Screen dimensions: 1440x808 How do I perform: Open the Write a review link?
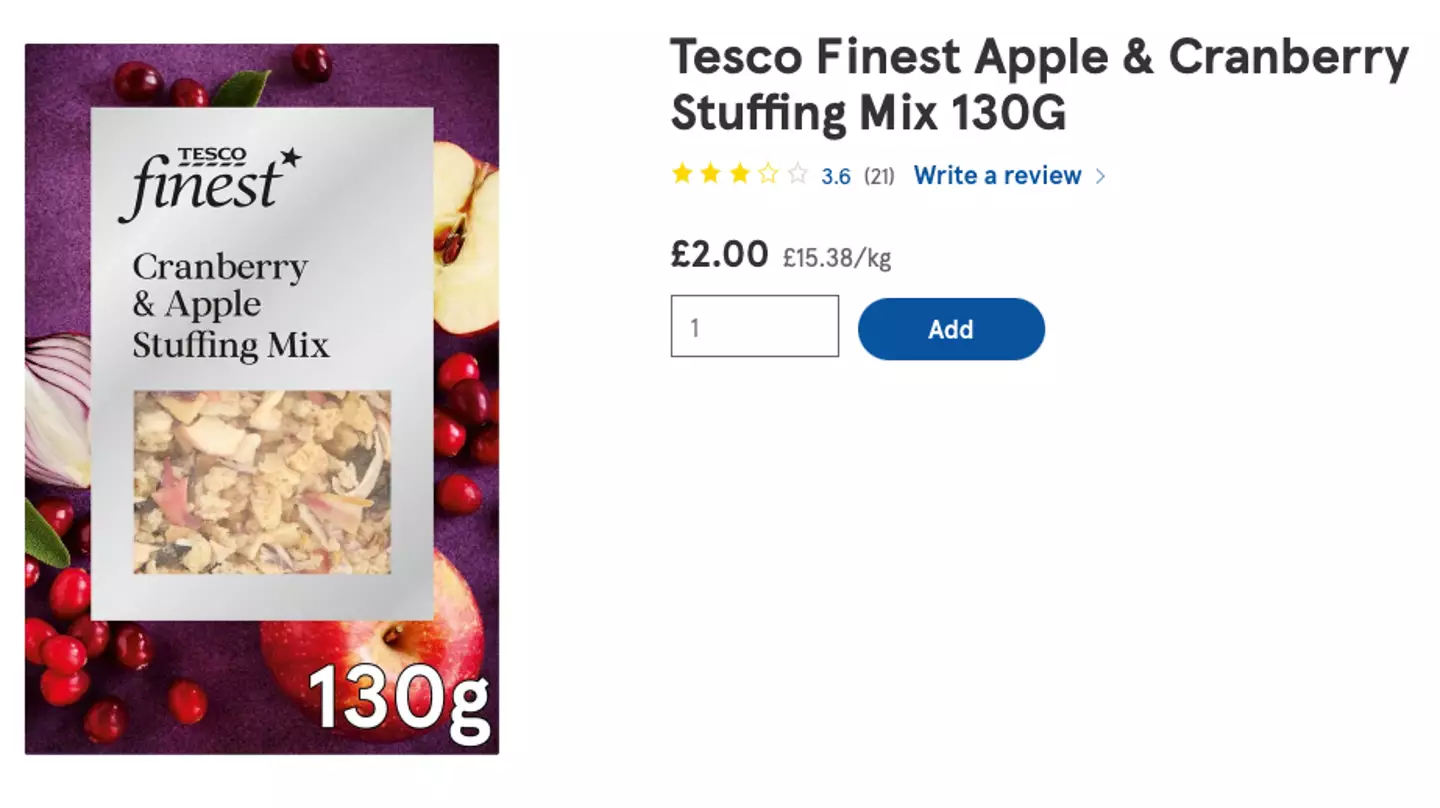coord(997,176)
